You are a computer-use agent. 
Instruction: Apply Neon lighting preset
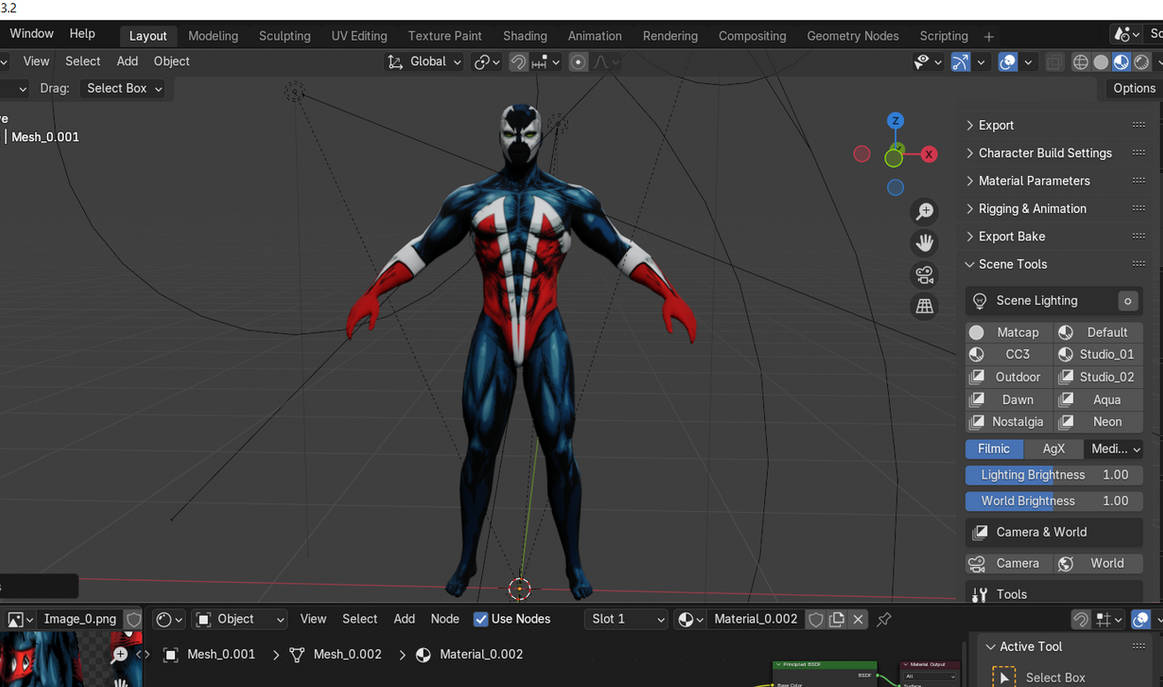(1098, 422)
